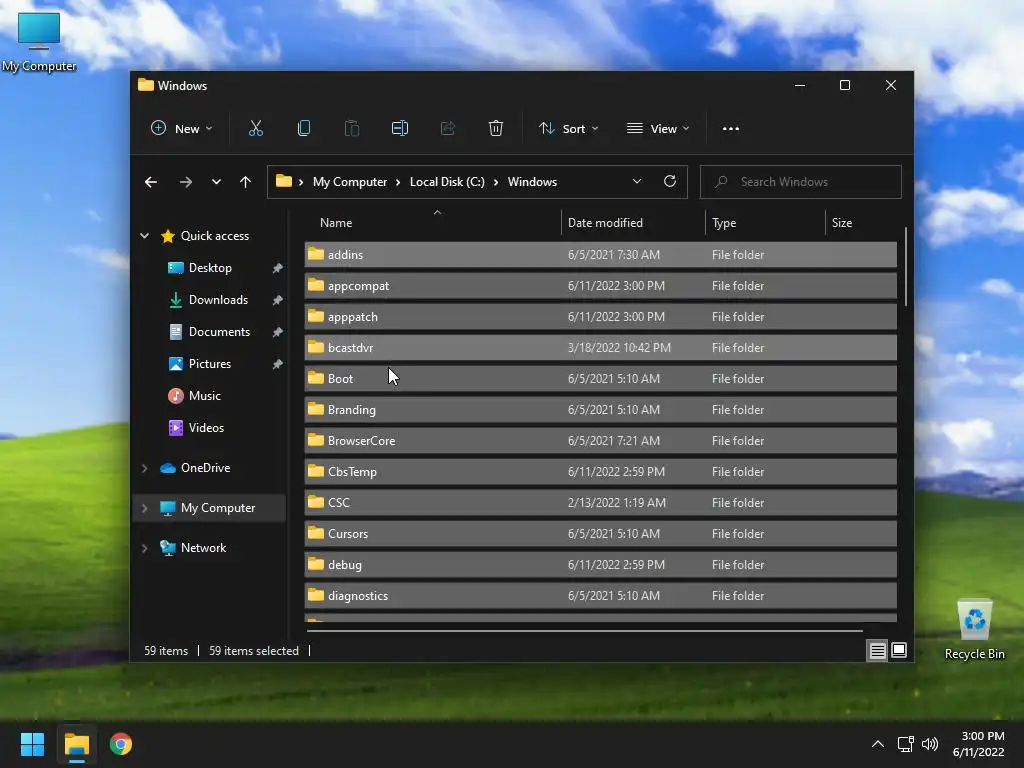The image size is (1024, 768).
Task: Open recent locations chevron dropdown
Action: [x=216, y=182]
